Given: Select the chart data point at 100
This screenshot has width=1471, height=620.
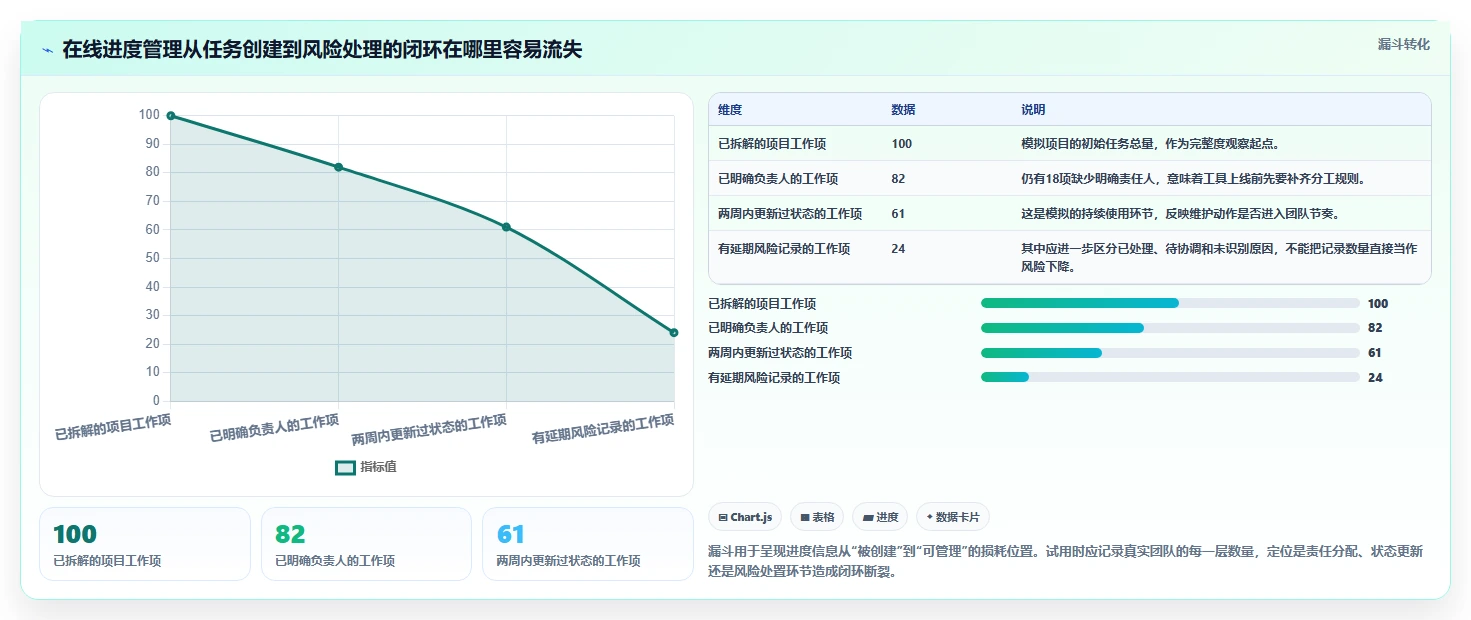Looking at the screenshot, I should pyautogui.click(x=171, y=116).
